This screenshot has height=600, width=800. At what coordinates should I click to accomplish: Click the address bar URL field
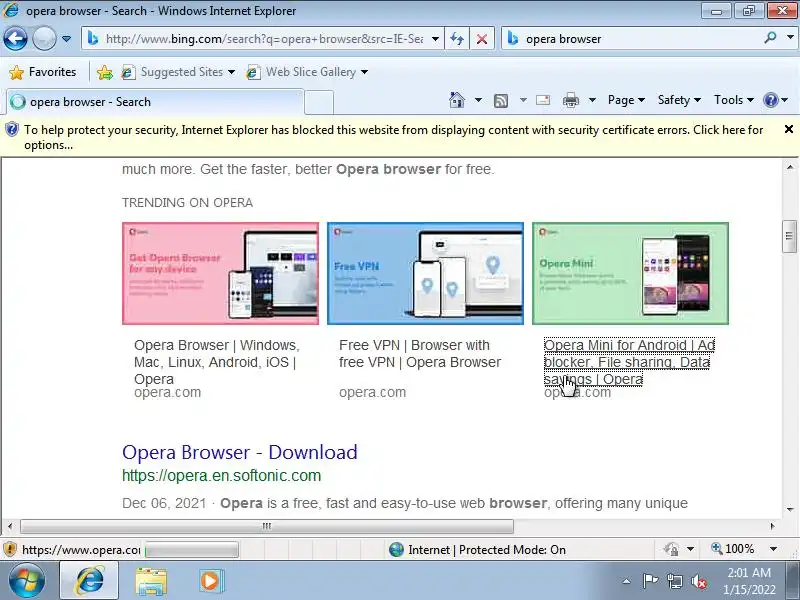[x=264, y=39]
